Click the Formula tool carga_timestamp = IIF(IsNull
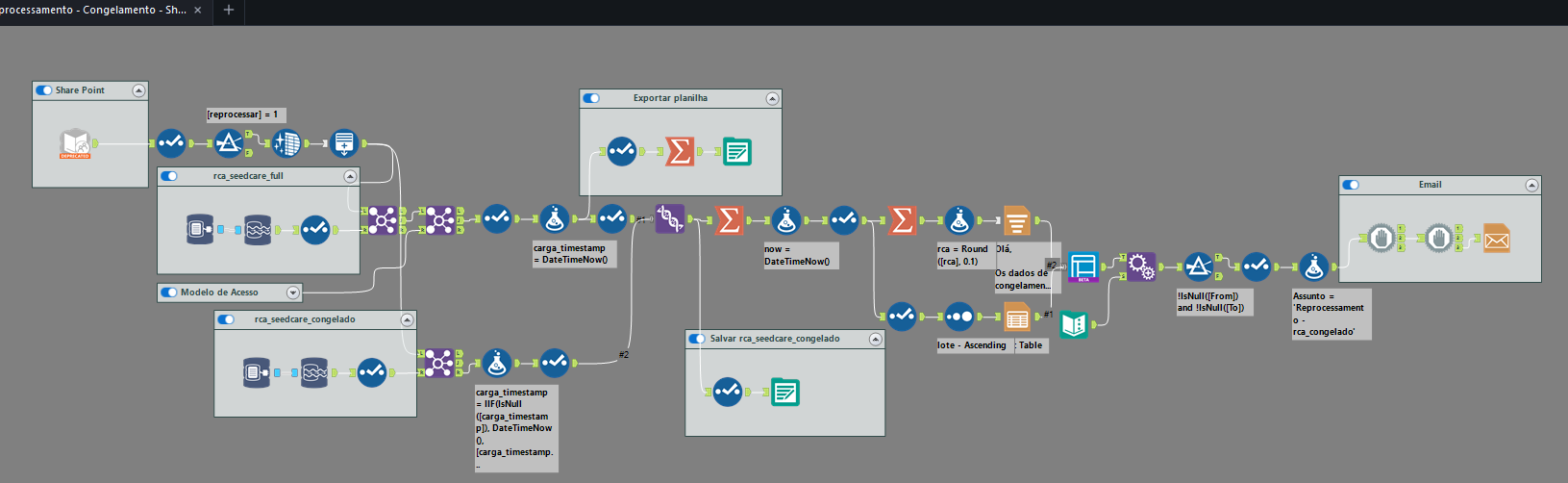This screenshot has width=1568, height=483. point(497,363)
